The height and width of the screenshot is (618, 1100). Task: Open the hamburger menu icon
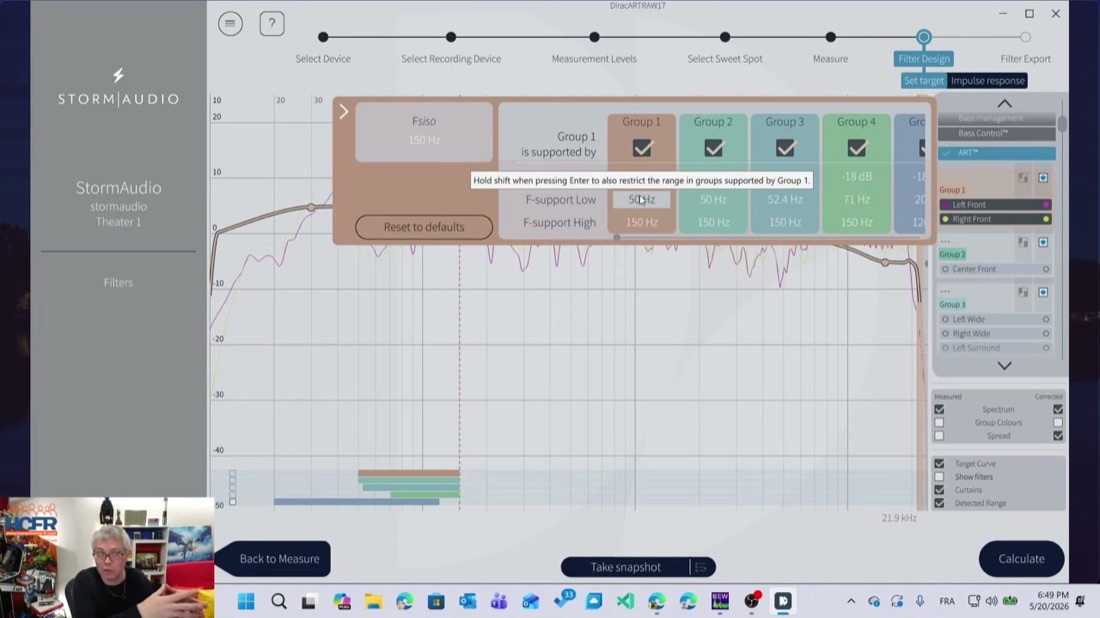tap(230, 24)
